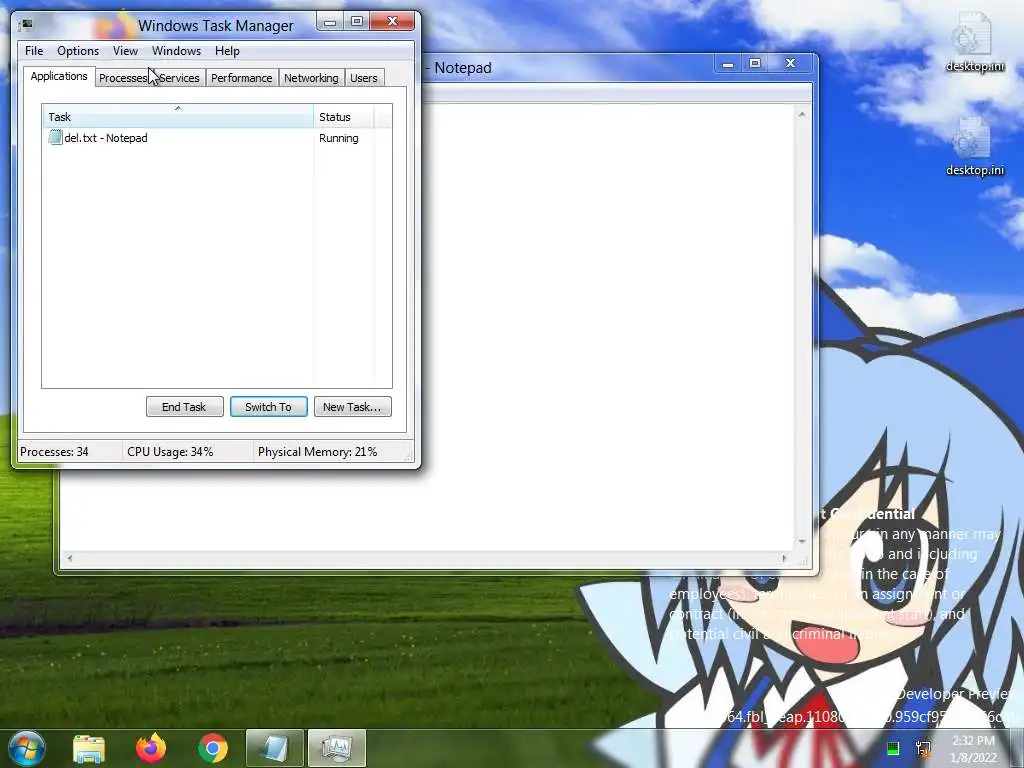Switch to the Processes tab
The height and width of the screenshot is (768, 1024).
123,78
